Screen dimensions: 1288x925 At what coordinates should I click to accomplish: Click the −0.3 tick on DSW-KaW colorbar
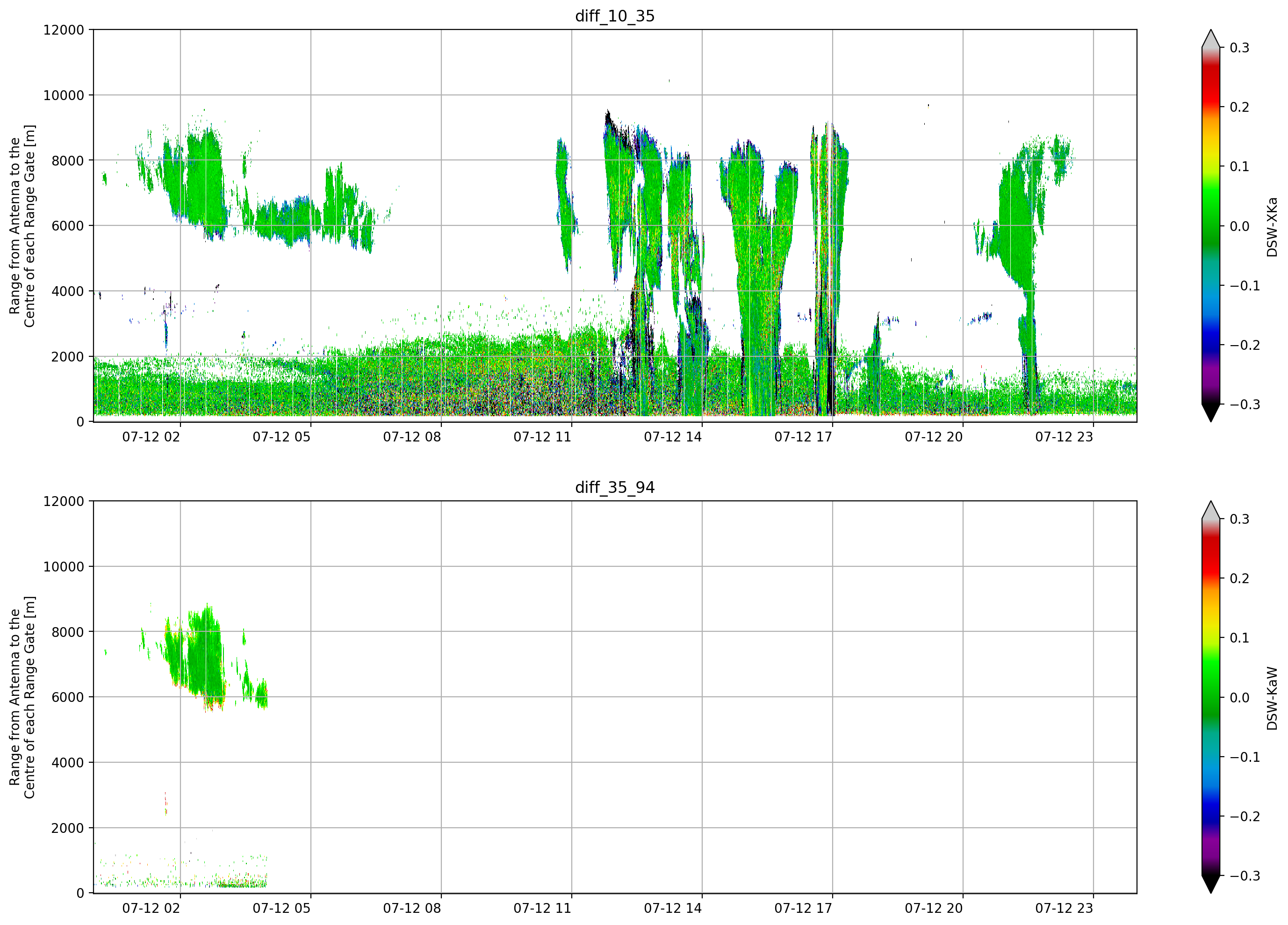(x=1245, y=876)
